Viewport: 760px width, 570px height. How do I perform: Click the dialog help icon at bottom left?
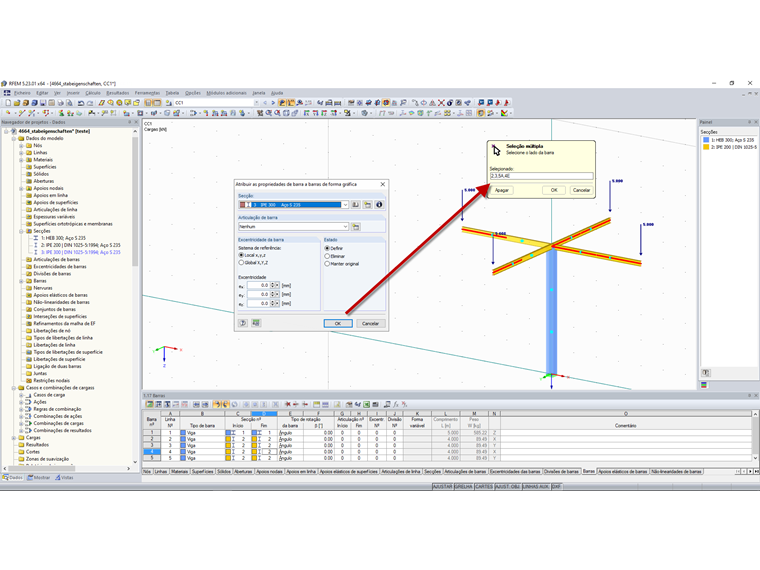tap(243, 323)
